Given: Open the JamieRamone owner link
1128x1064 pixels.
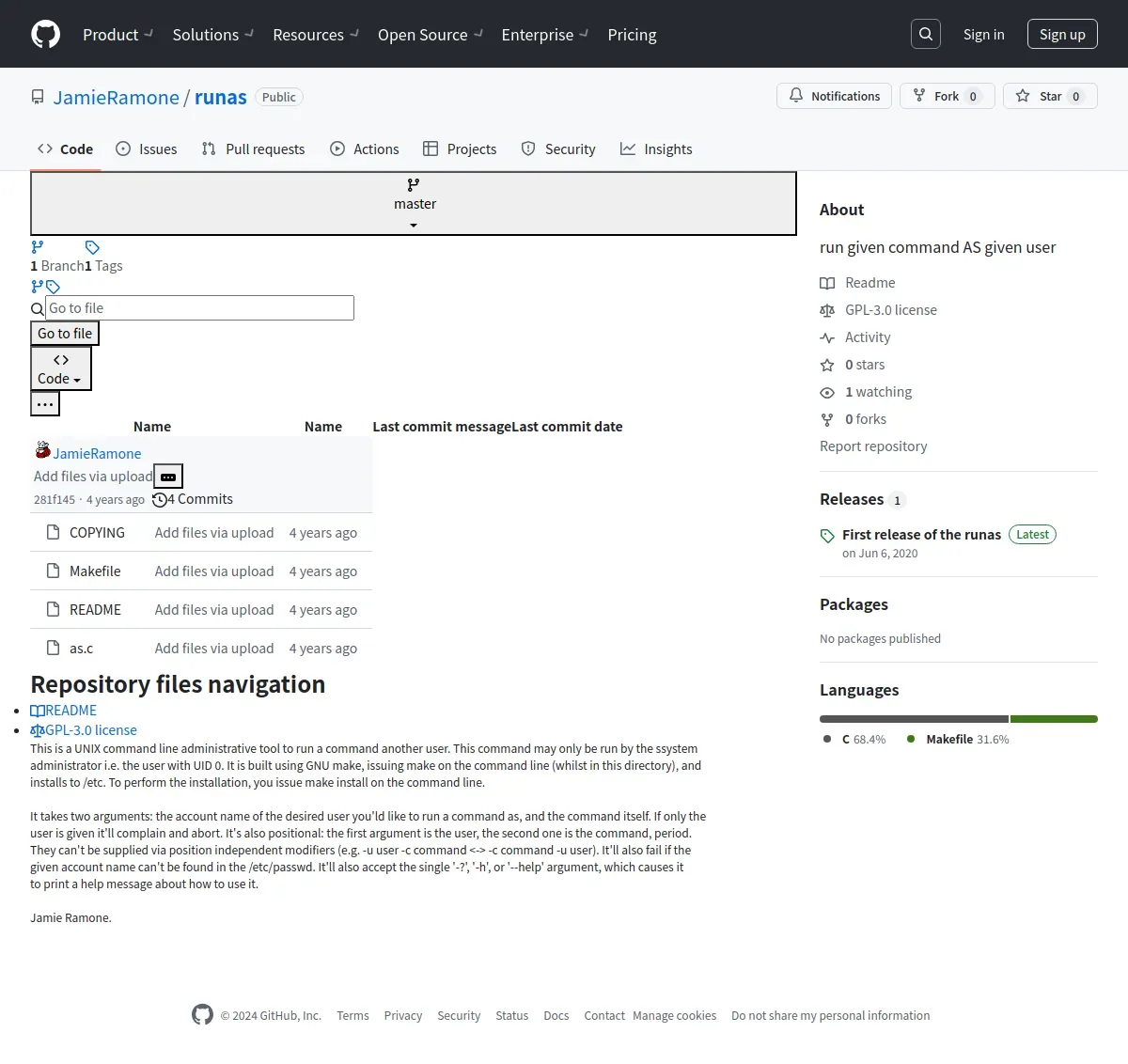Looking at the screenshot, I should click(x=116, y=97).
